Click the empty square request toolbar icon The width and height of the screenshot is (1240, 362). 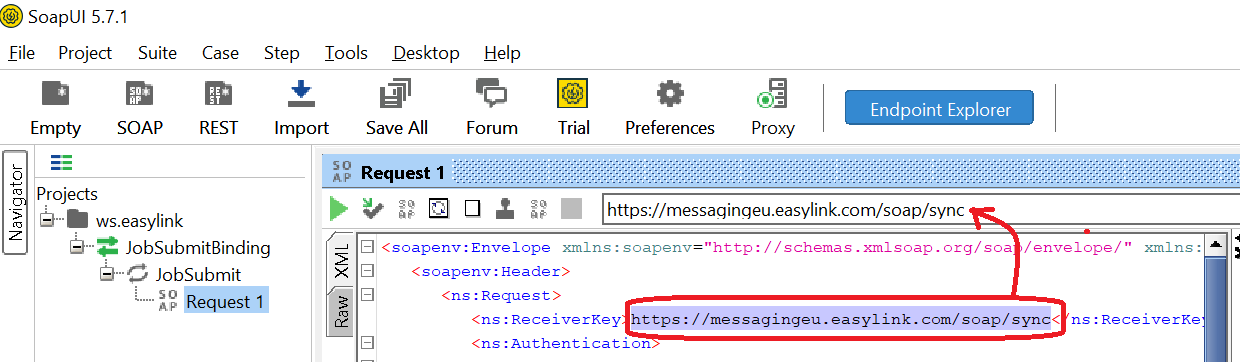[x=472, y=209]
